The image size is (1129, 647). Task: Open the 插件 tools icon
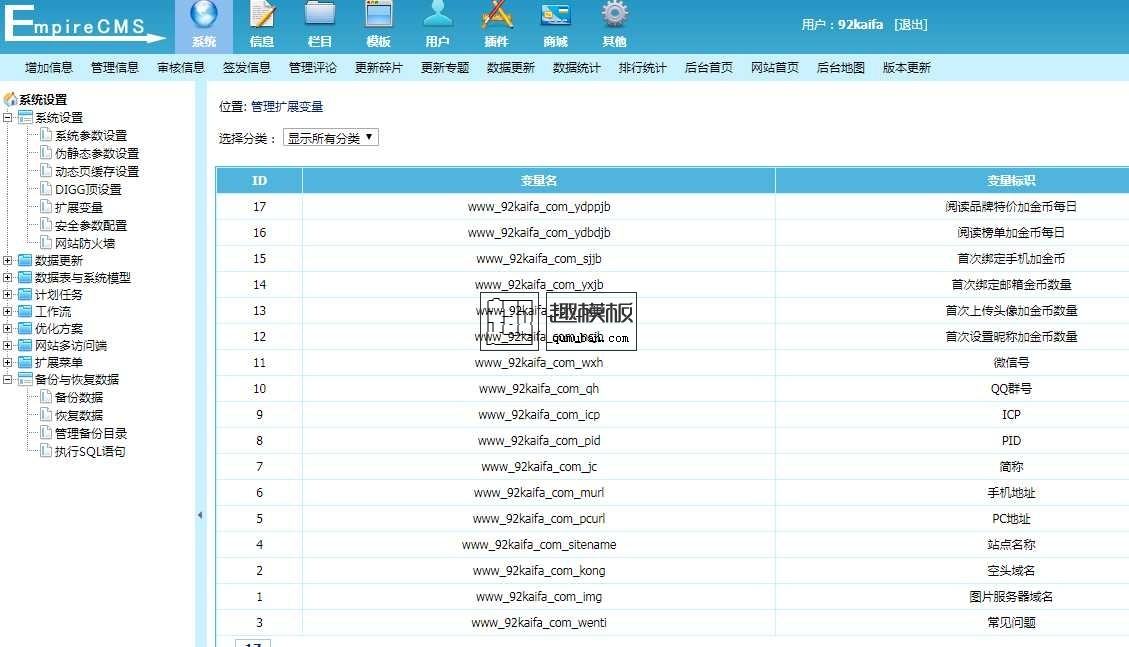pyautogui.click(x=497, y=25)
